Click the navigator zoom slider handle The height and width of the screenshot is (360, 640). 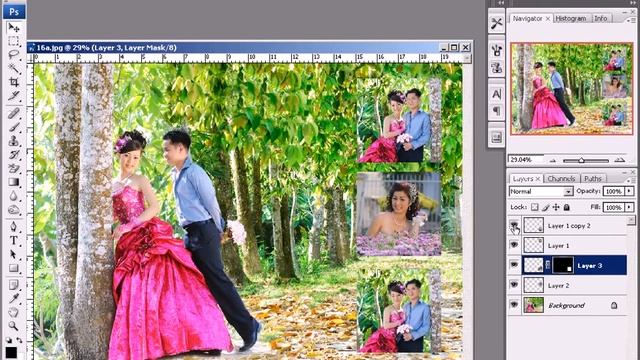click(581, 160)
